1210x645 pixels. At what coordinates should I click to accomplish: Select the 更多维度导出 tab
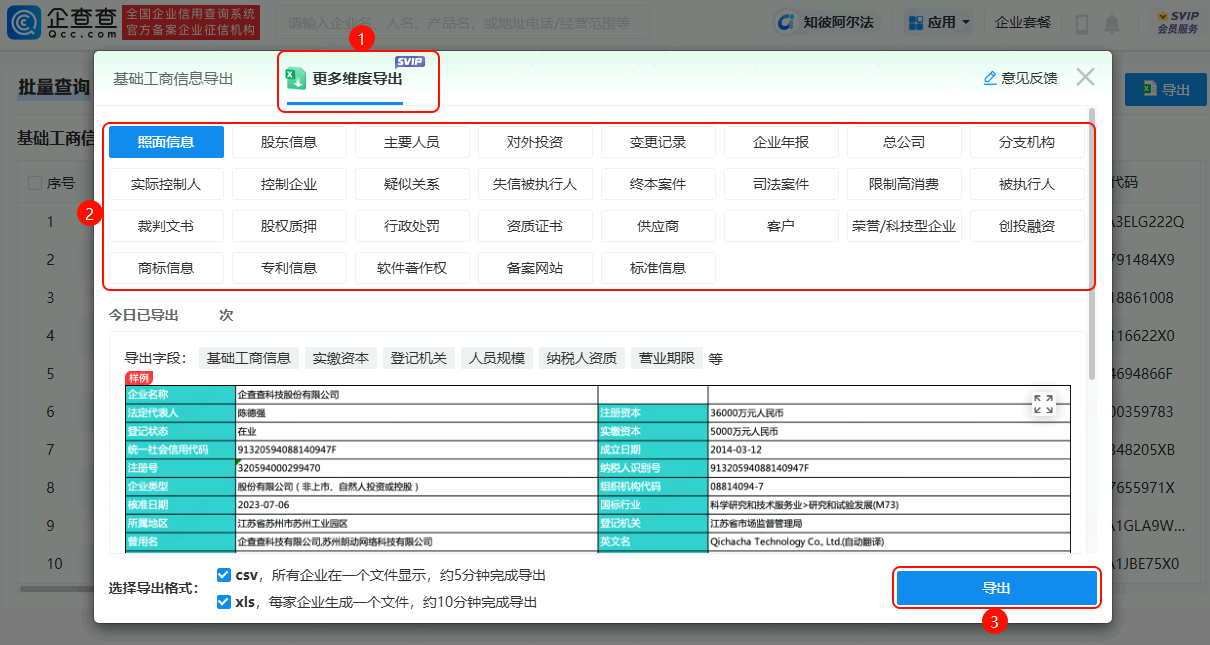tap(357, 79)
